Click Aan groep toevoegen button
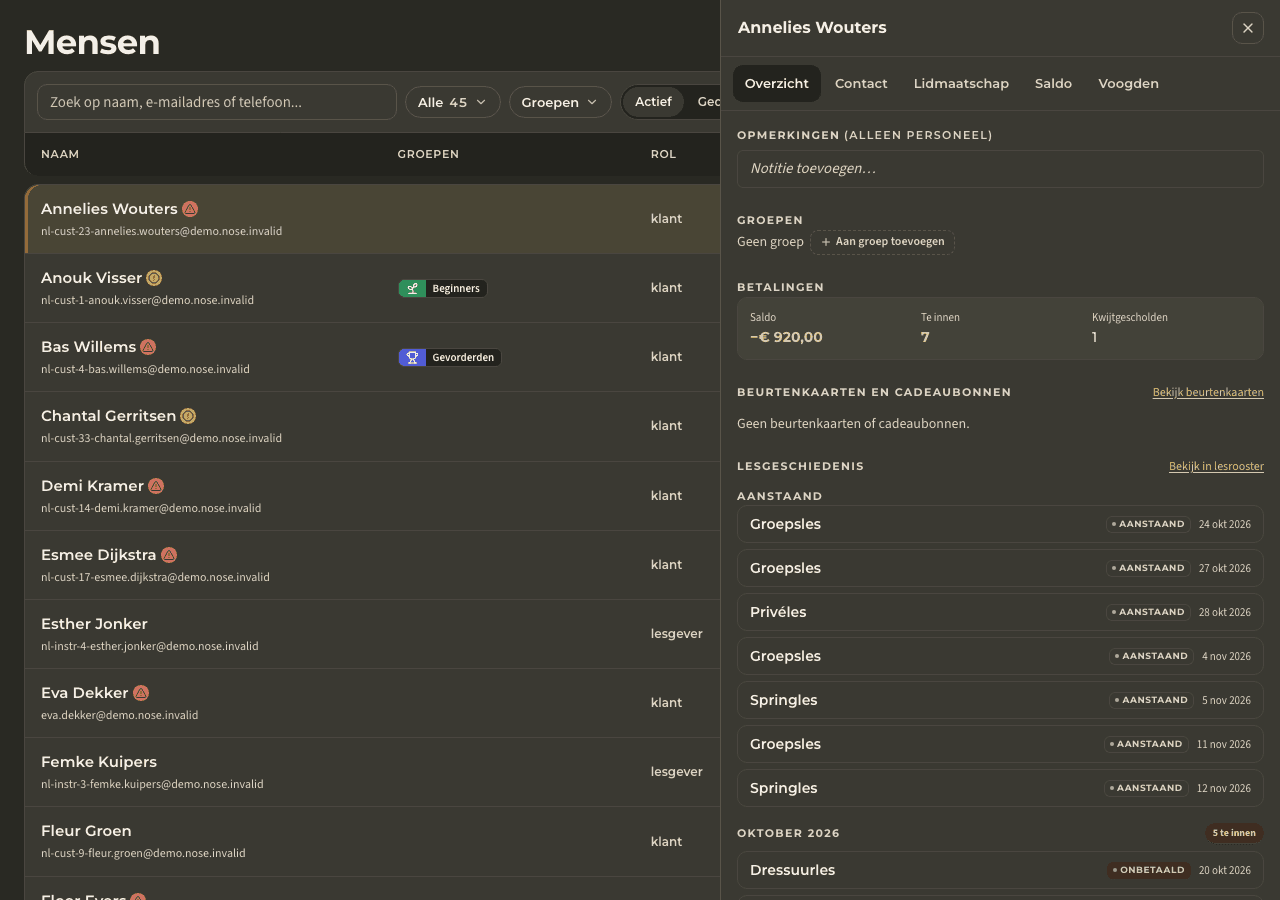The image size is (1280, 900). tap(882, 242)
